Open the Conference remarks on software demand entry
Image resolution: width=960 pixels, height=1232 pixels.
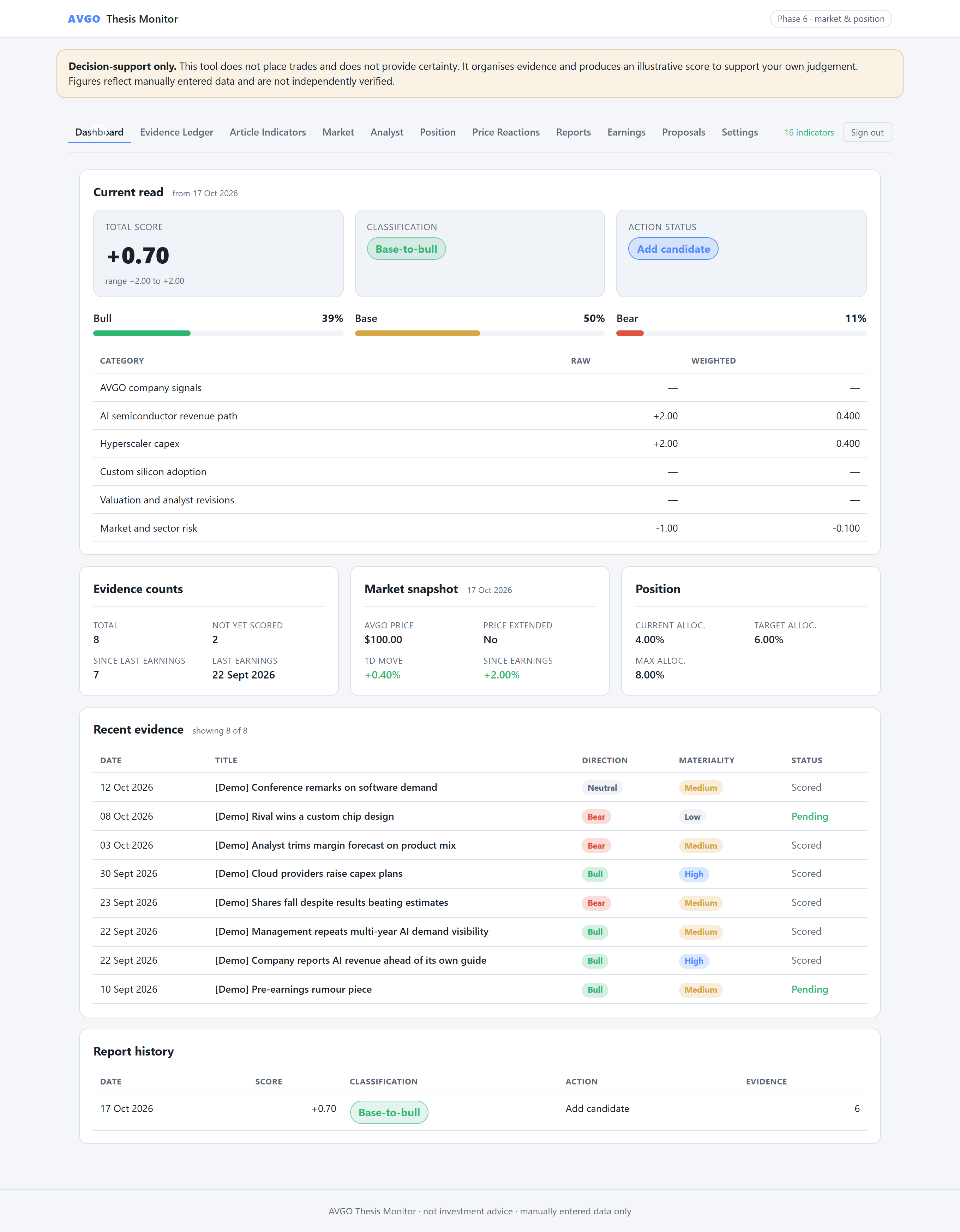click(x=326, y=788)
